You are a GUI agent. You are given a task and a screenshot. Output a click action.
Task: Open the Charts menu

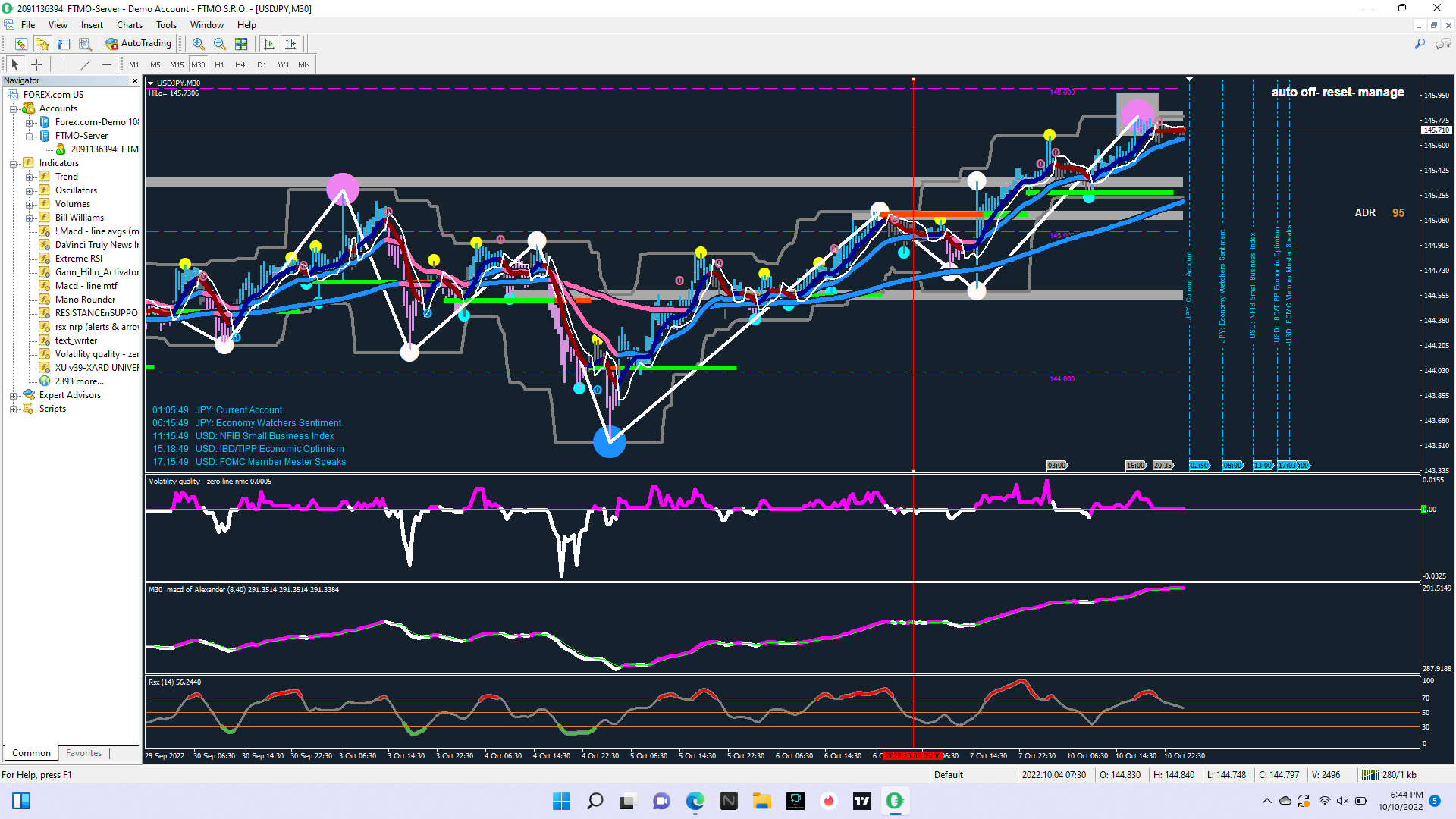[129, 24]
